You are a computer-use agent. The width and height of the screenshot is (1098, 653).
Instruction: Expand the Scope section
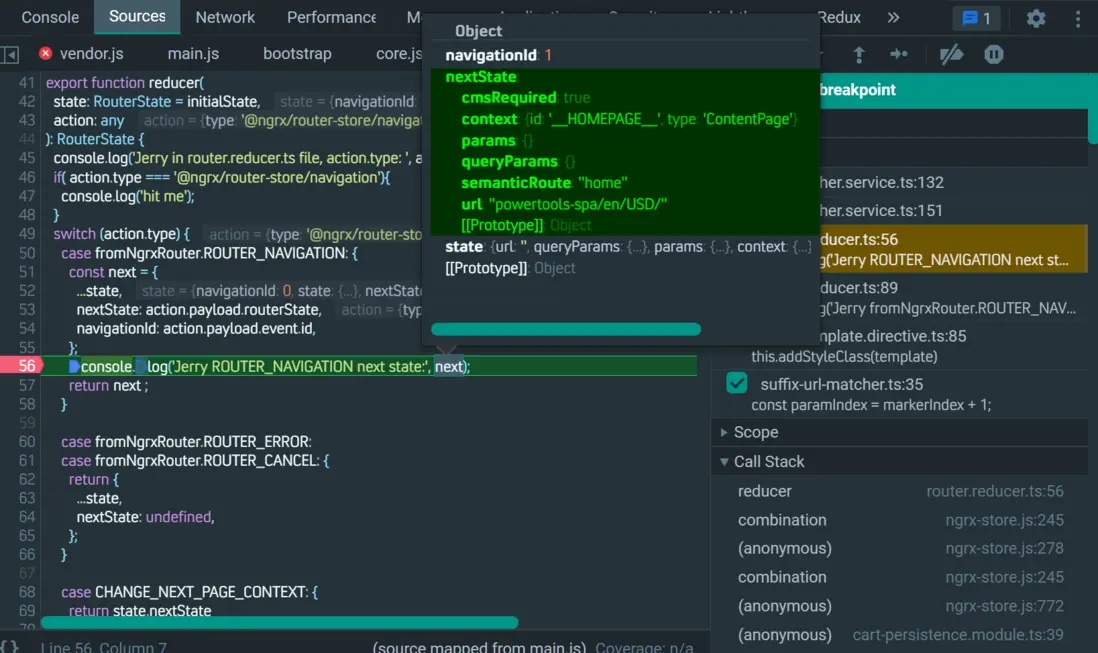coord(755,432)
